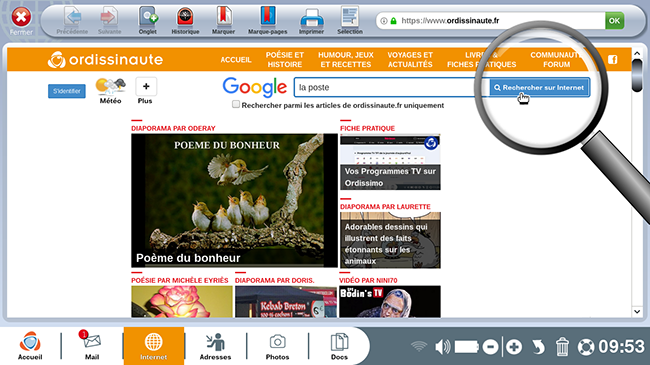This screenshot has width=650, height=365.
Task: Click Rechercher sur Internet button
Action: coord(539,88)
